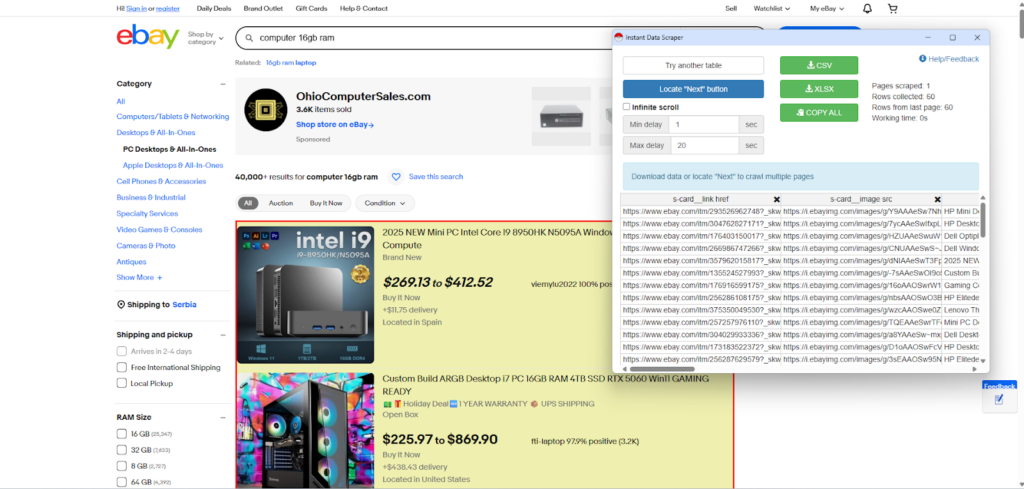Download scraped data as XLSX
Viewport: 1024px width, 489px height.
coord(819,89)
